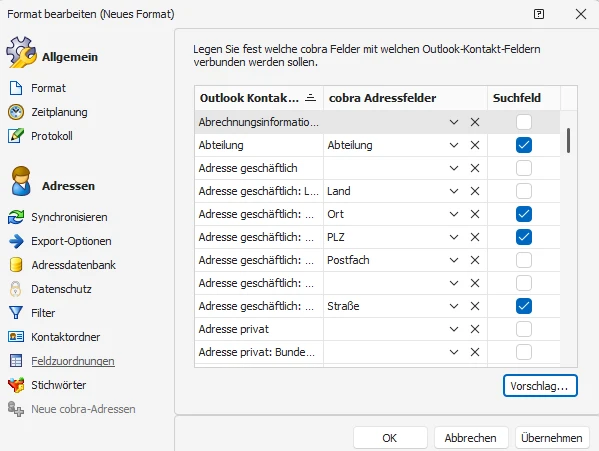The height and width of the screenshot is (451, 599).
Task: Clear the Abteilung mapping with X
Action: point(475,145)
